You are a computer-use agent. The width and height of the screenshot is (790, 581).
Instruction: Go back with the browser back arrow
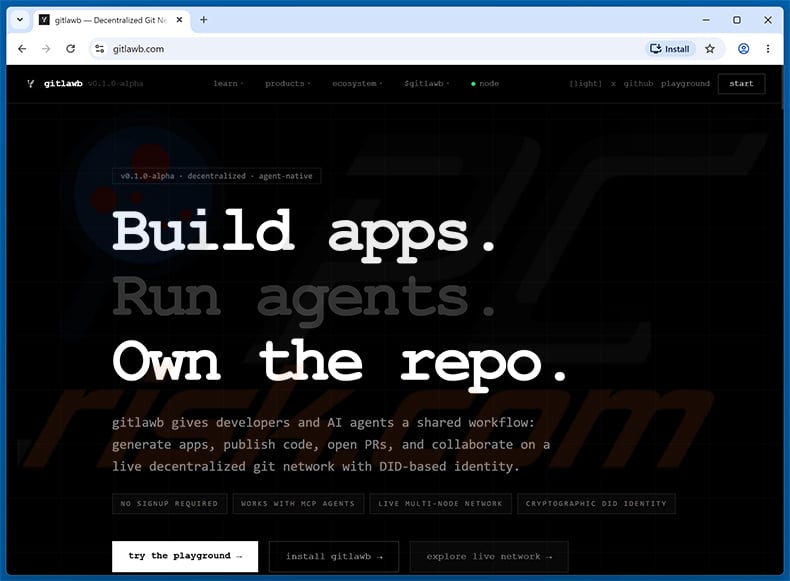tap(22, 49)
